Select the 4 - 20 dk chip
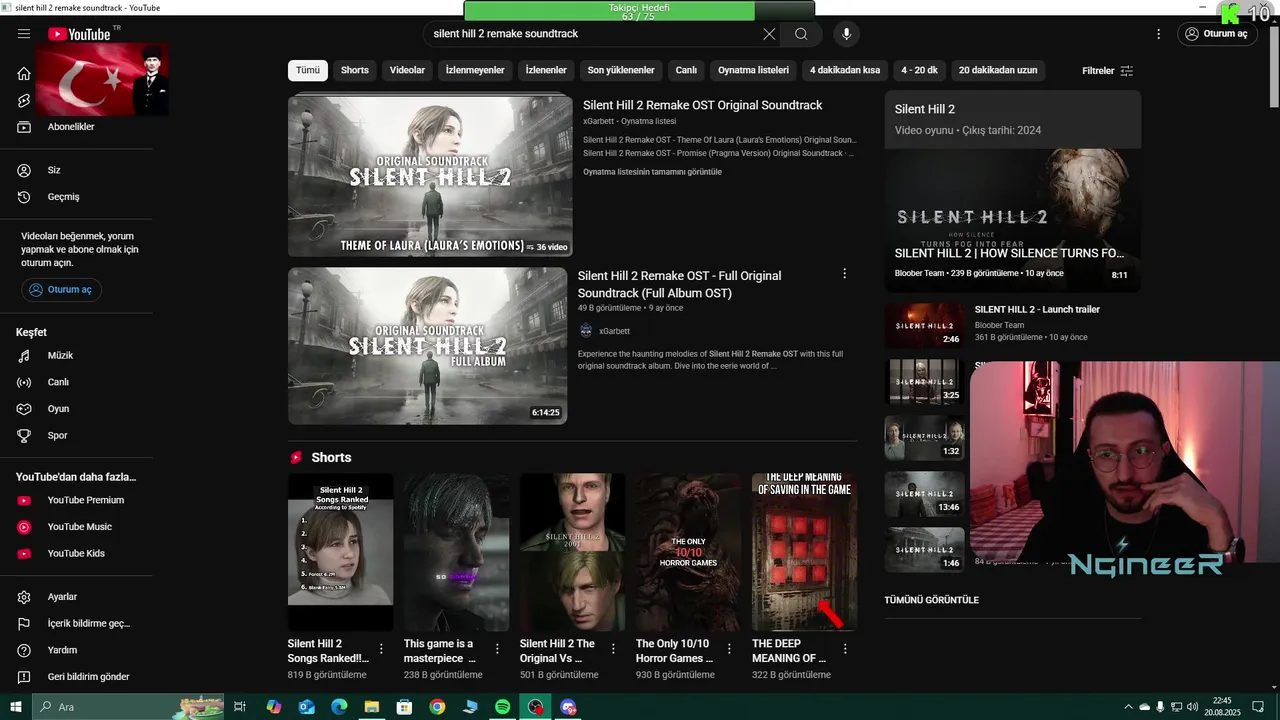 click(x=919, y=71)
